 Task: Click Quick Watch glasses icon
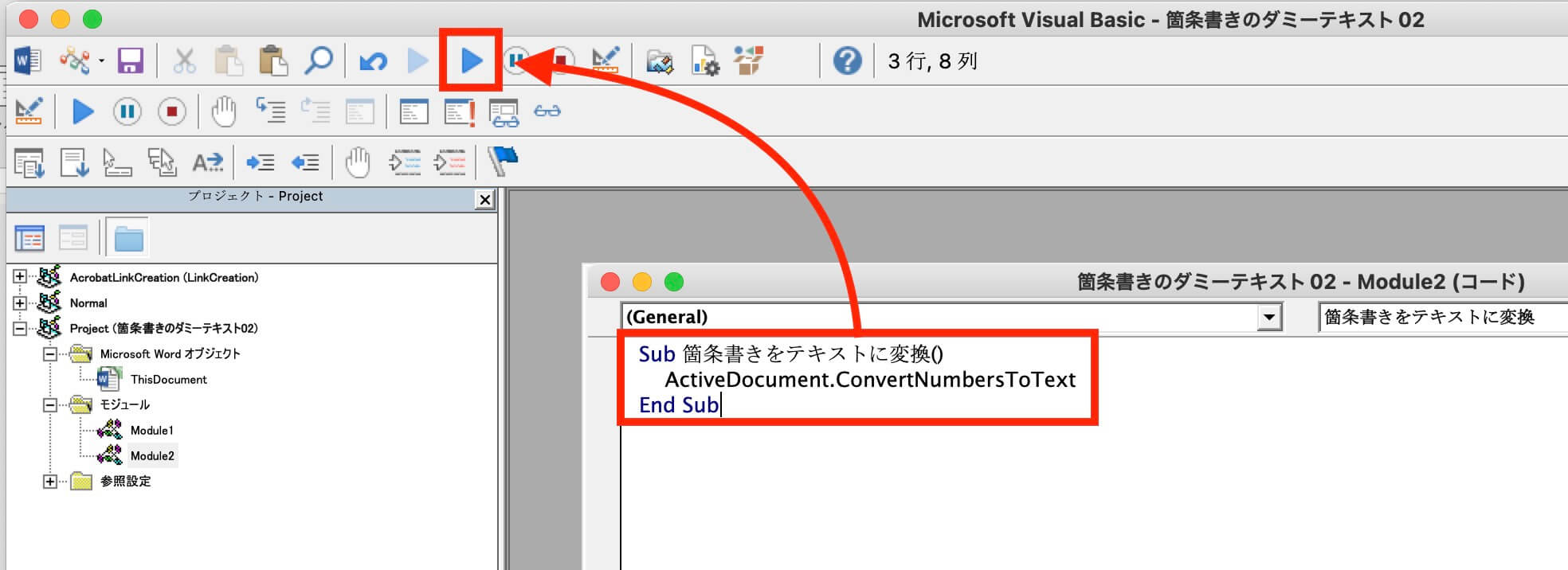(x=547, y=111)
